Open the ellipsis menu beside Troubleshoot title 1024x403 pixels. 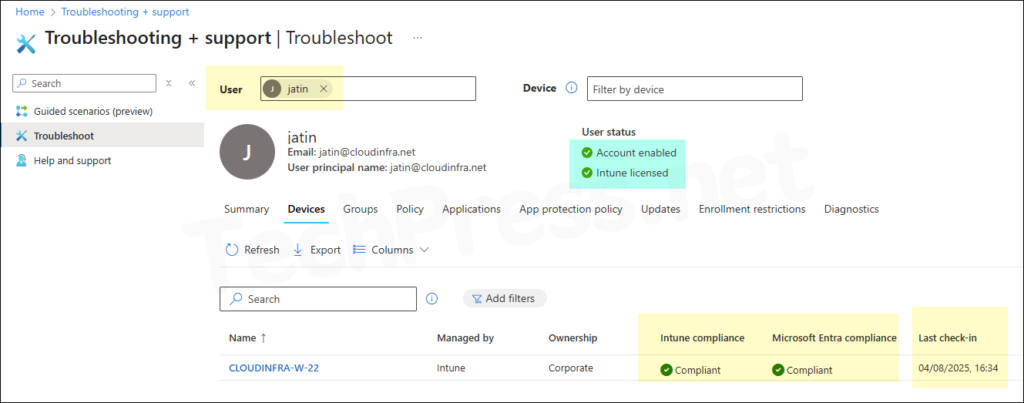pyautogui.click(x=417, y=38)
